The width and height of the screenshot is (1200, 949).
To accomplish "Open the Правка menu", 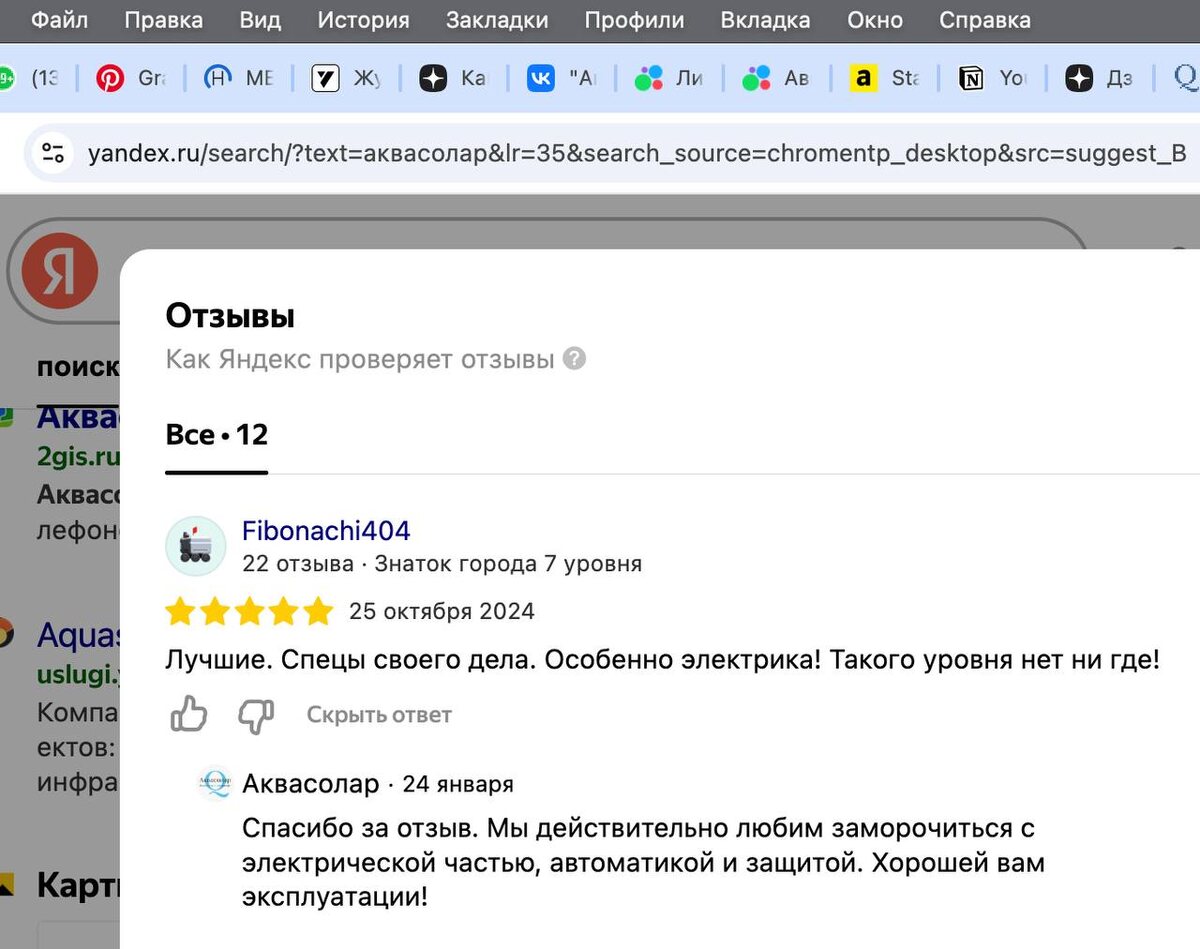I will (164, 20).
